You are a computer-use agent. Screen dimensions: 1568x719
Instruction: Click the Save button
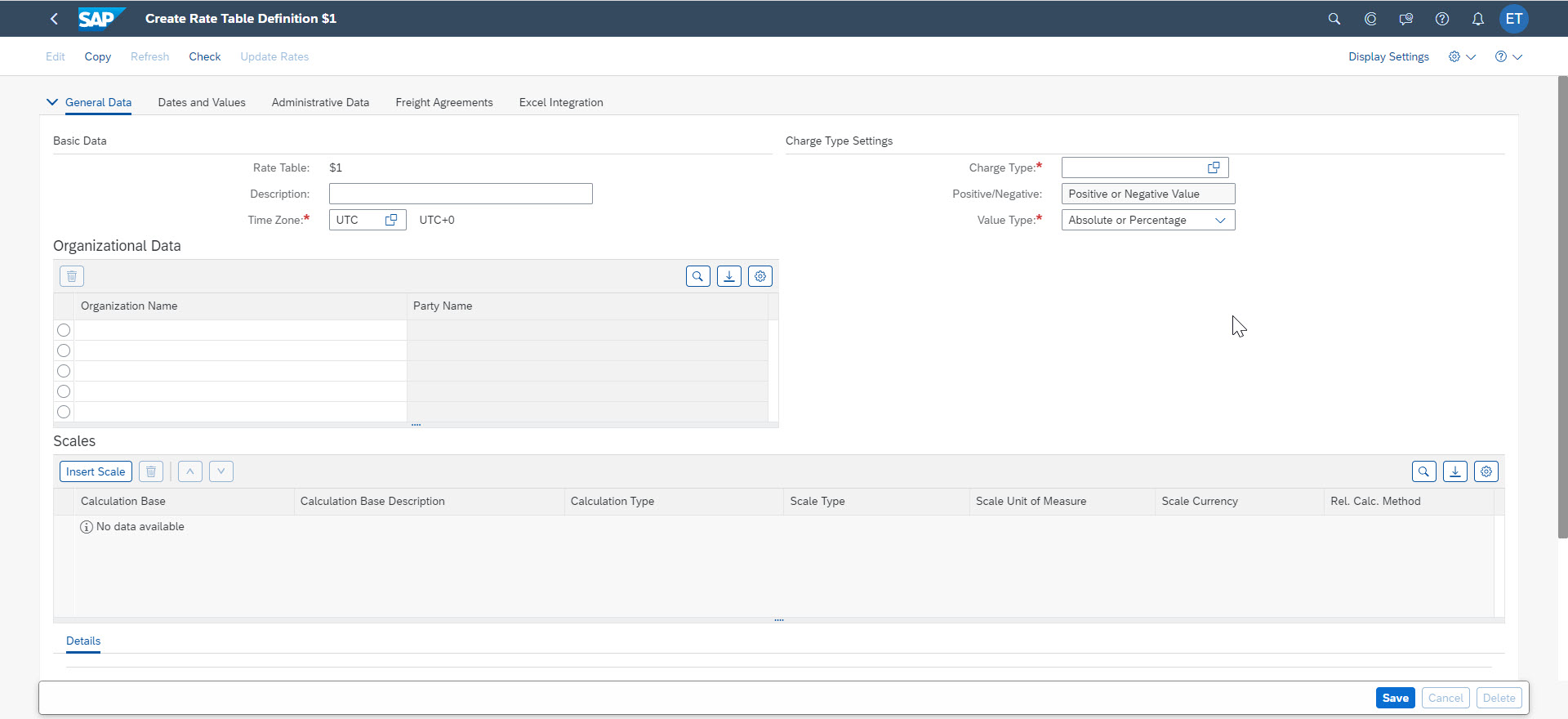[x=1395, y=698]
